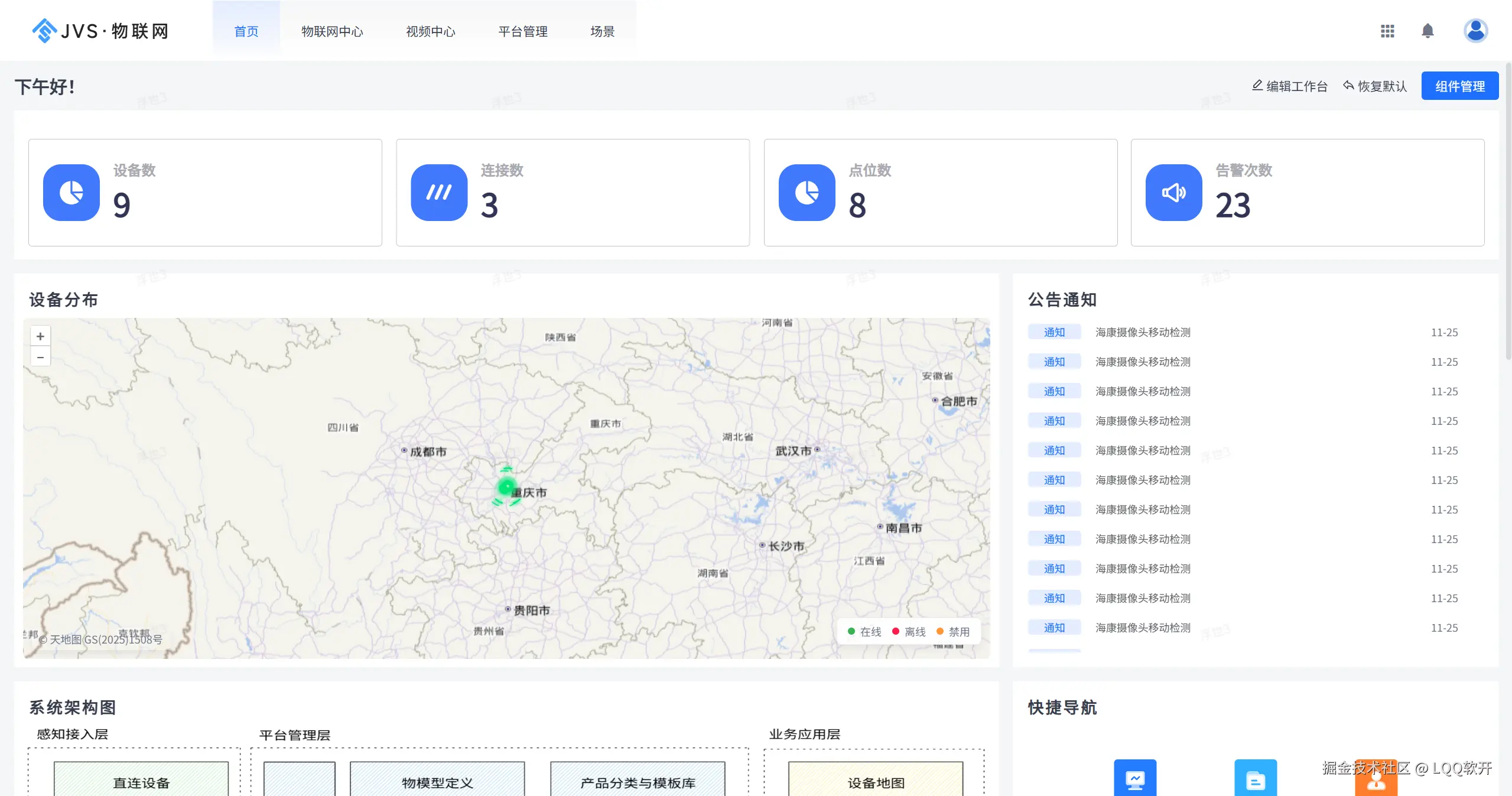Zoom out on the device map
This screenshot has height=796, width=1512.
[40, 357]
